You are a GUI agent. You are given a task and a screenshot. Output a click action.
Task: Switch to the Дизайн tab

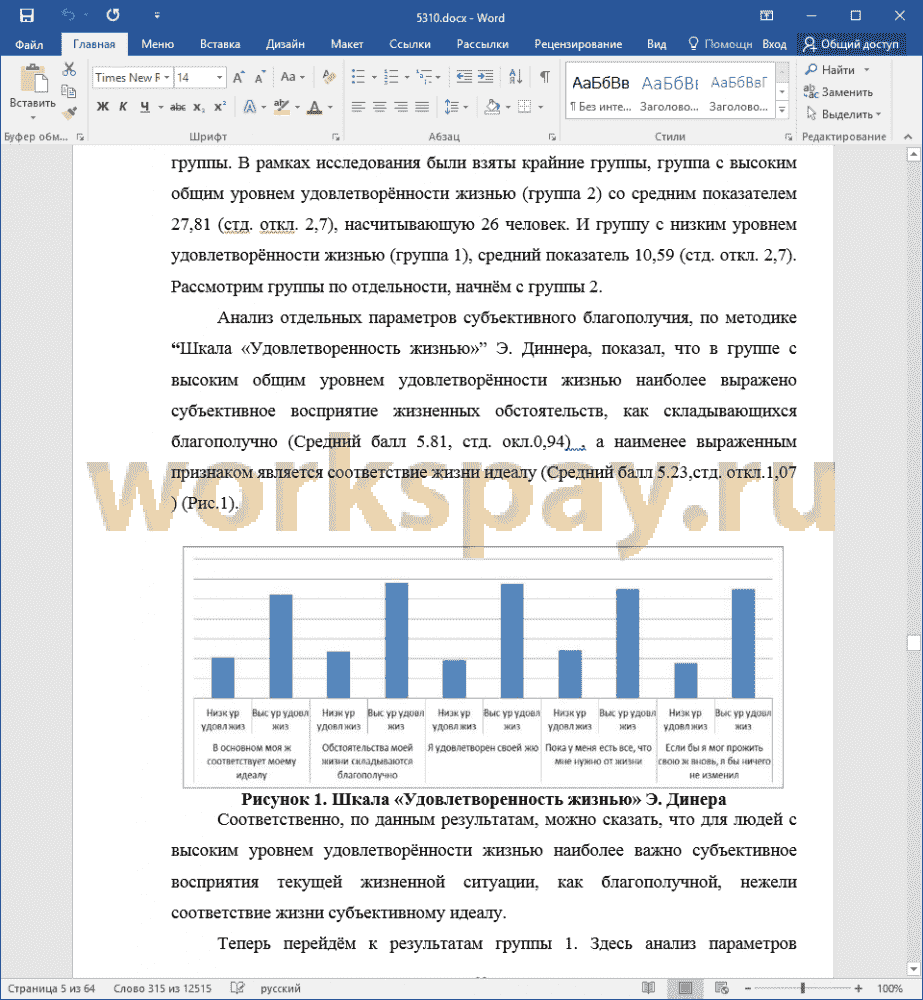click(x=285, y=44)
